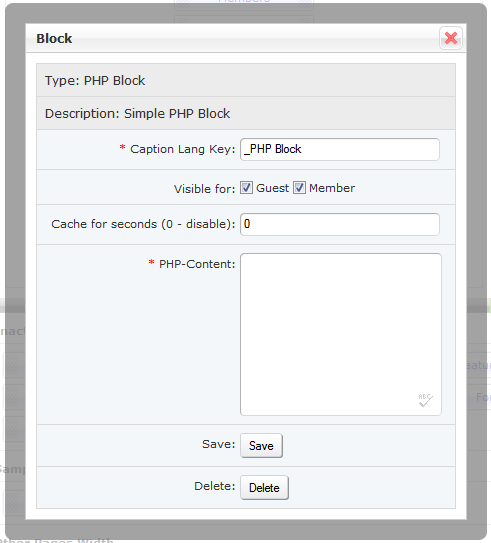Toggle the Member visibility checkbox

(299, 188)
